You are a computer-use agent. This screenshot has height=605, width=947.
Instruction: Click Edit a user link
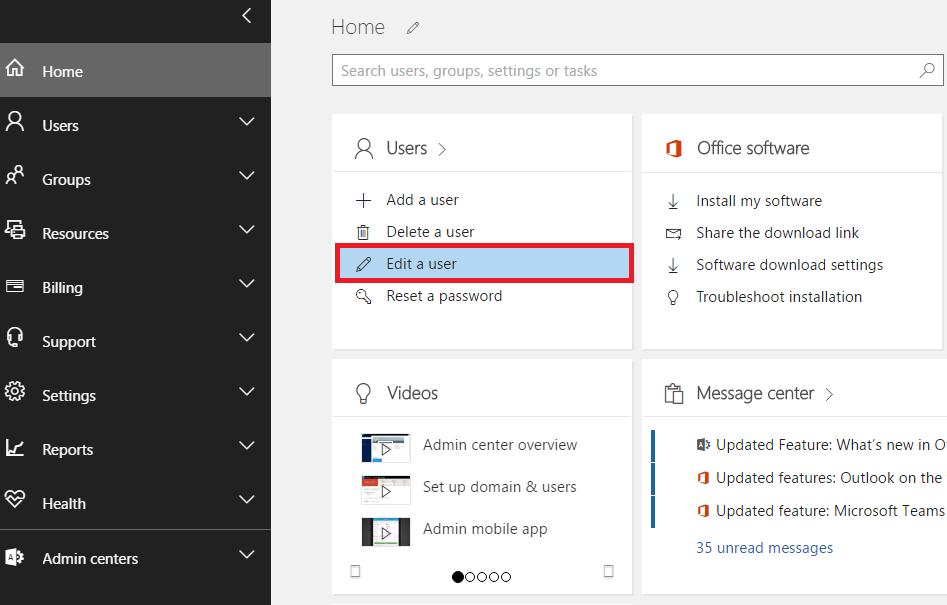(x=421, y=264)
